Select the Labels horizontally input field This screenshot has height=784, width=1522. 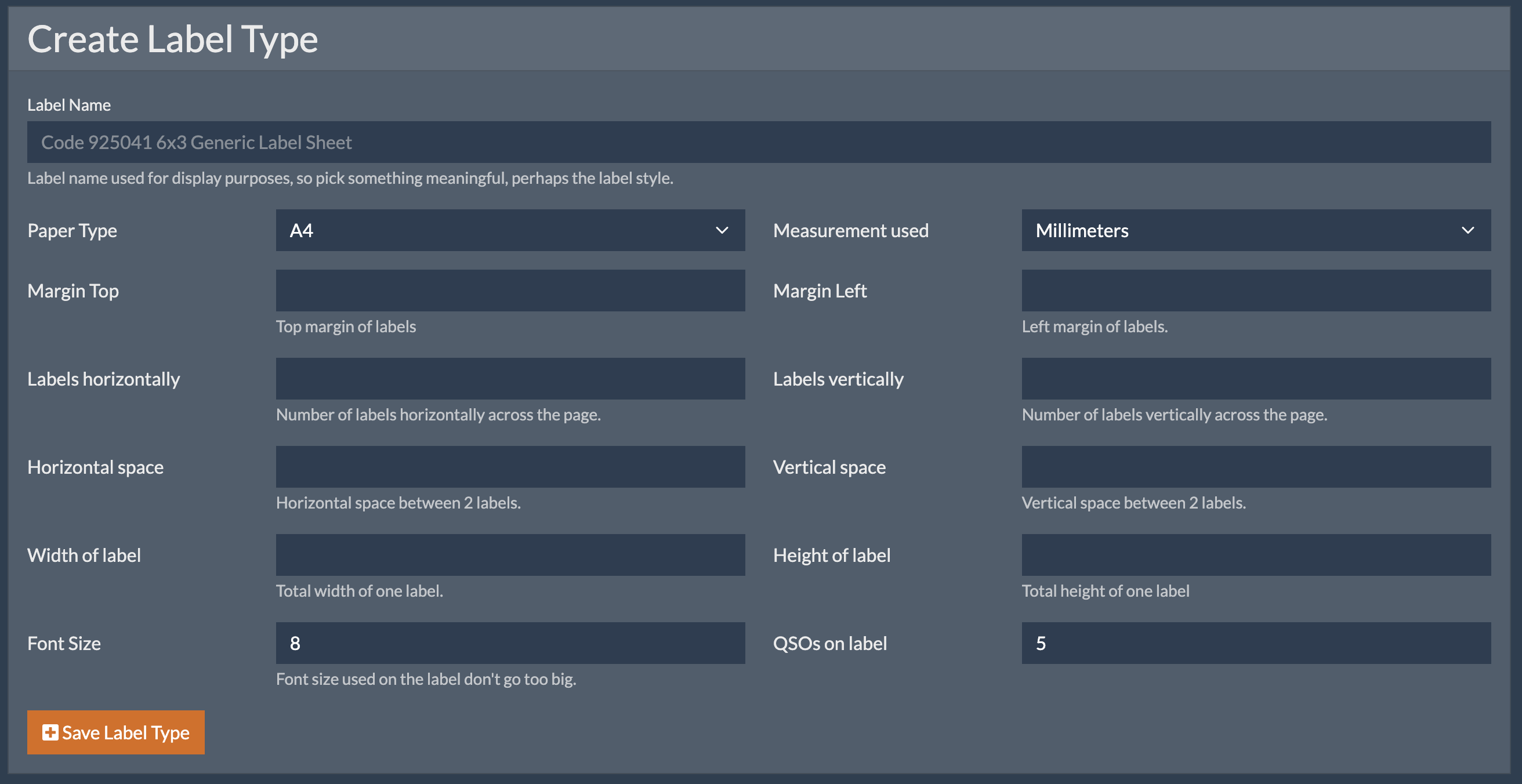pyautogui.click(x=510, y=379)
